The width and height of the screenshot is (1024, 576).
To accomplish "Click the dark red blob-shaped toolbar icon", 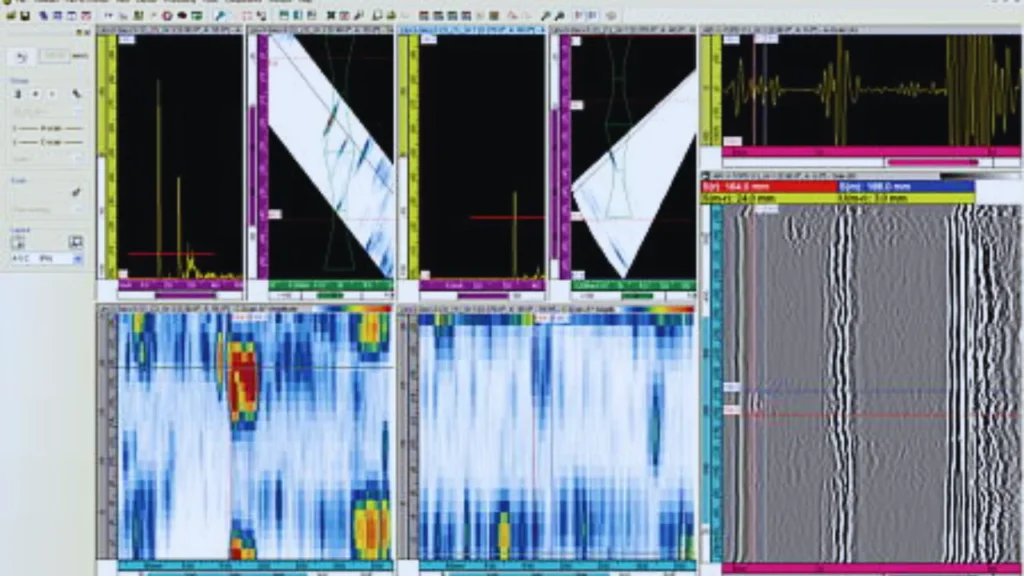I will (x=182, y=15).
